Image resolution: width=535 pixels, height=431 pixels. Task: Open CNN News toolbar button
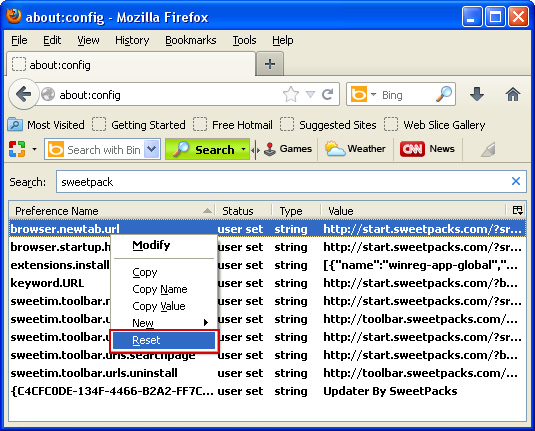tap(428, 149)
